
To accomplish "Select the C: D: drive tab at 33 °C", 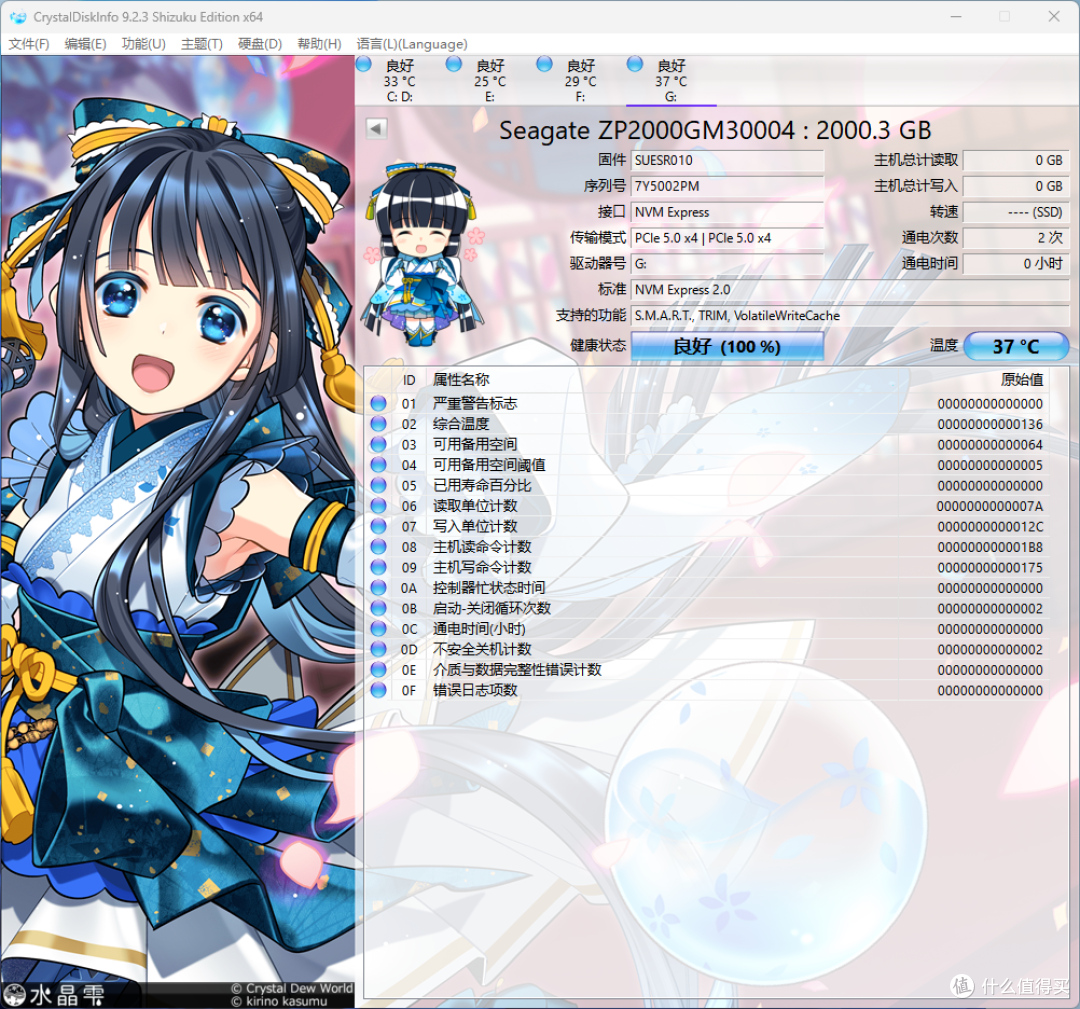I will click(x=399, y=81).
